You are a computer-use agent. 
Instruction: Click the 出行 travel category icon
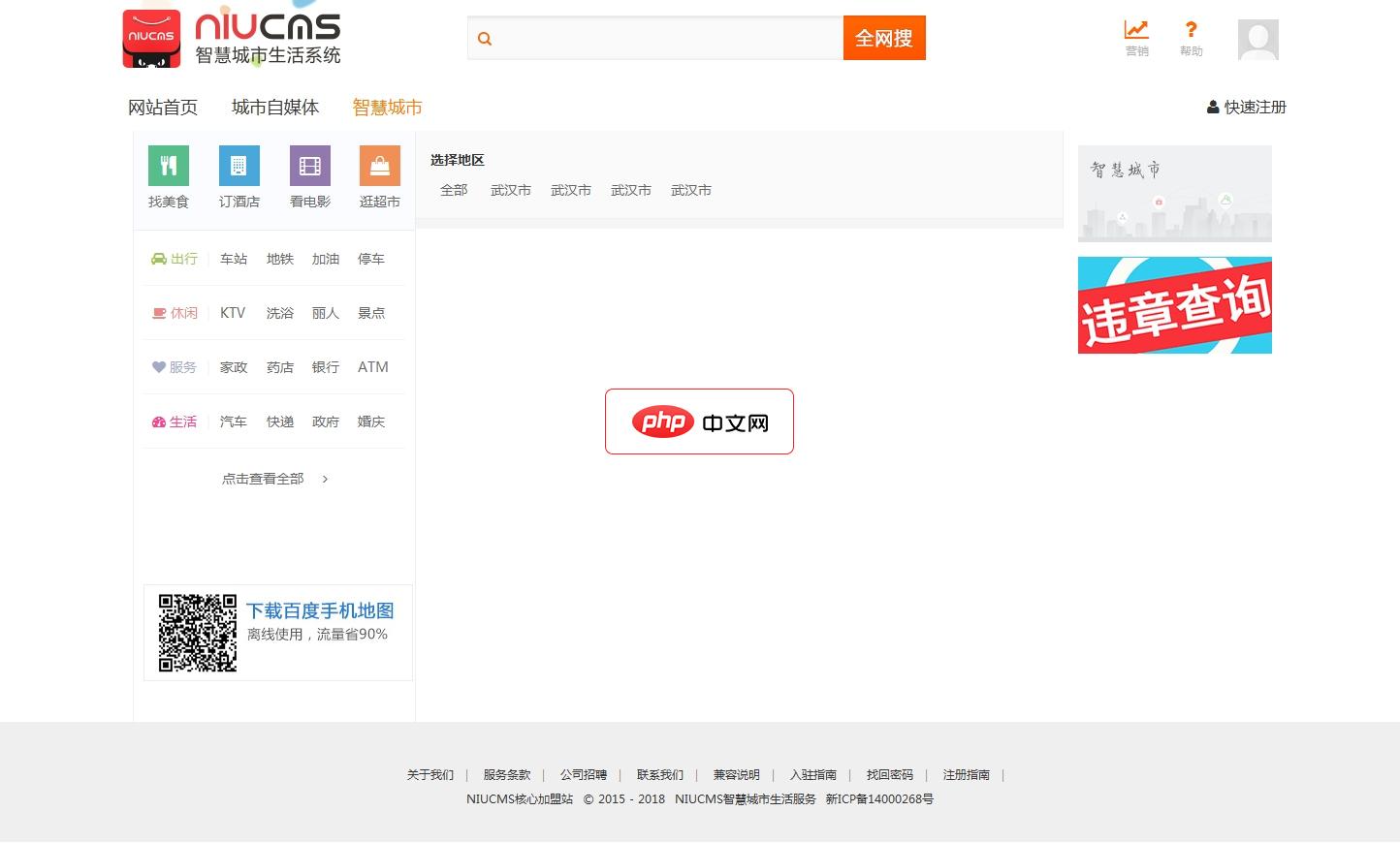pos(158,259)
